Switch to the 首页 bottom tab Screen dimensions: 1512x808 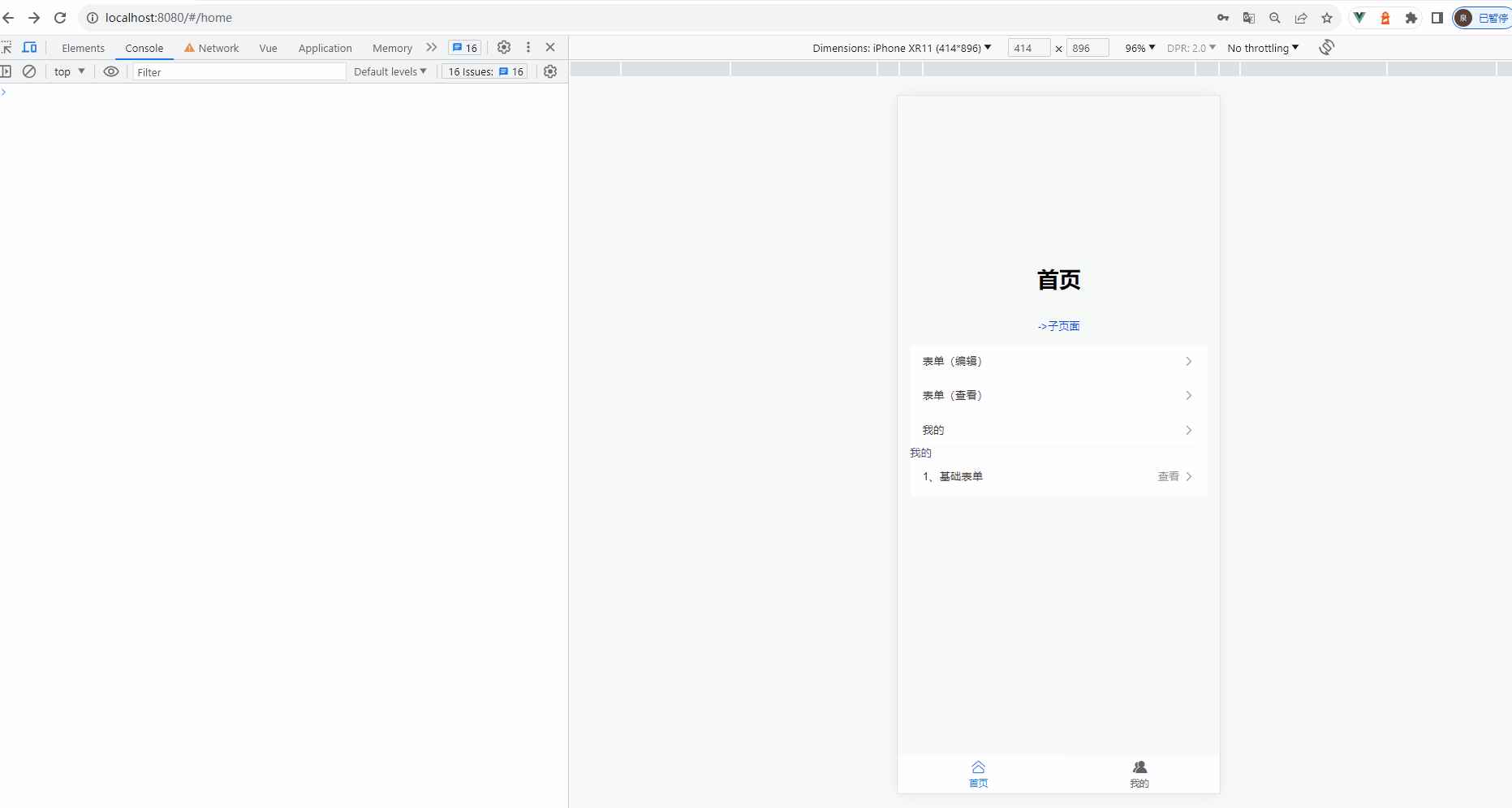click(x=978, y=775)
